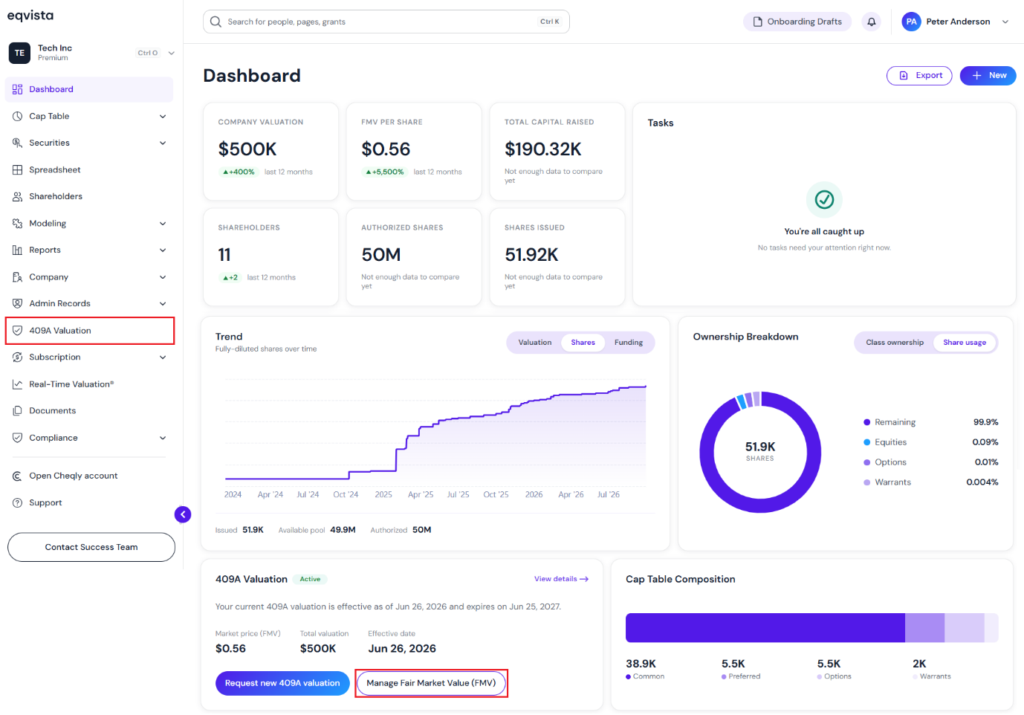Click the Open Cheqly account icon
The width and height of the screenshot is (1024, 715).
pyautogui.click(x=18, y=476)
